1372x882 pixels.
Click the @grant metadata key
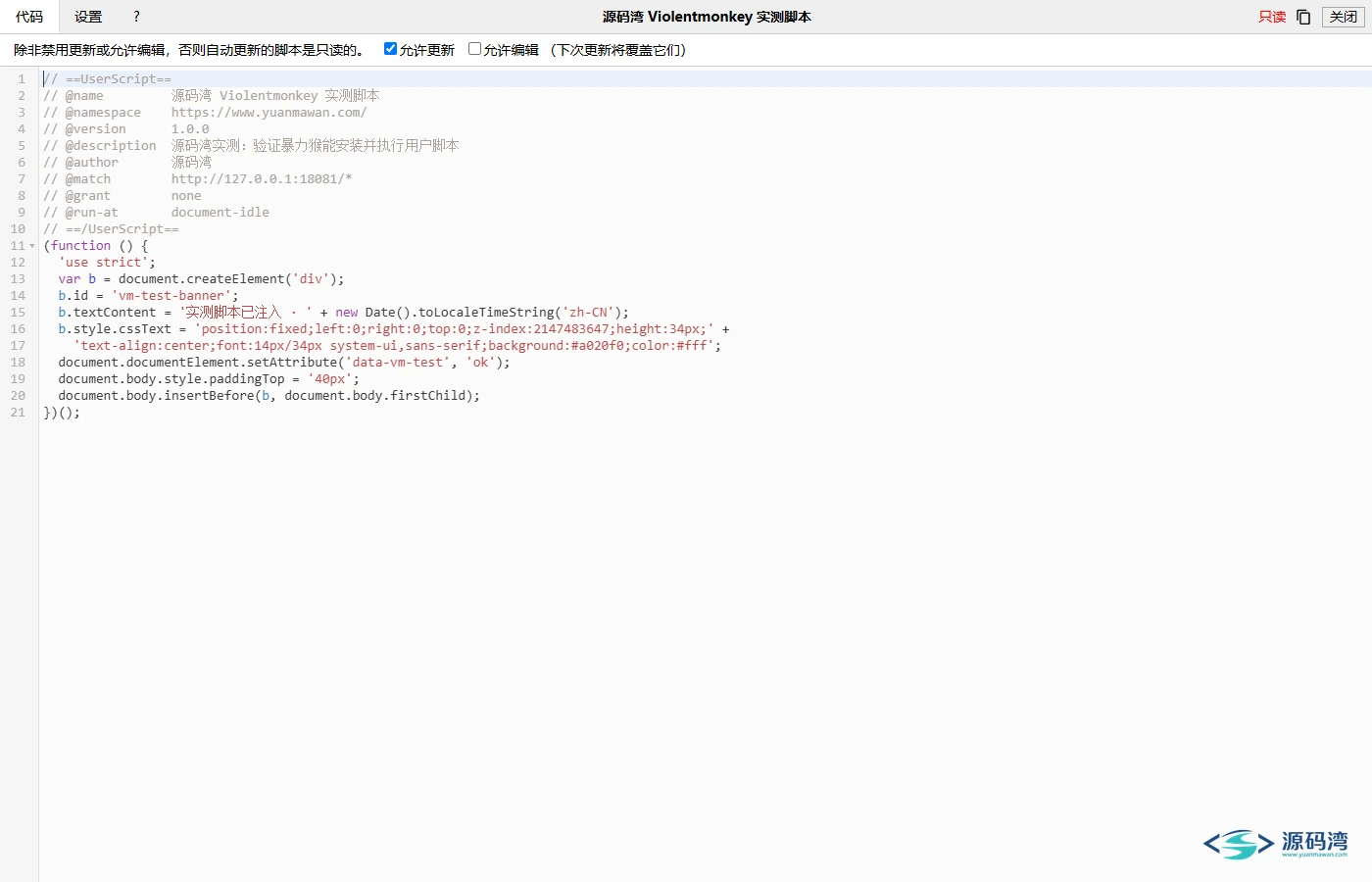pyautogui.click(x=87, y=196)
